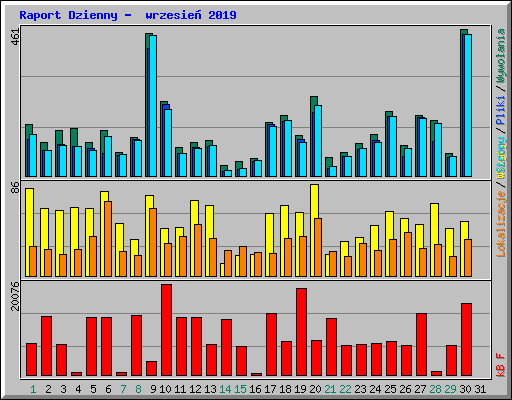The image size is (512, 400).
Task: Click day label 8 on x-axis
Action: 138,389
